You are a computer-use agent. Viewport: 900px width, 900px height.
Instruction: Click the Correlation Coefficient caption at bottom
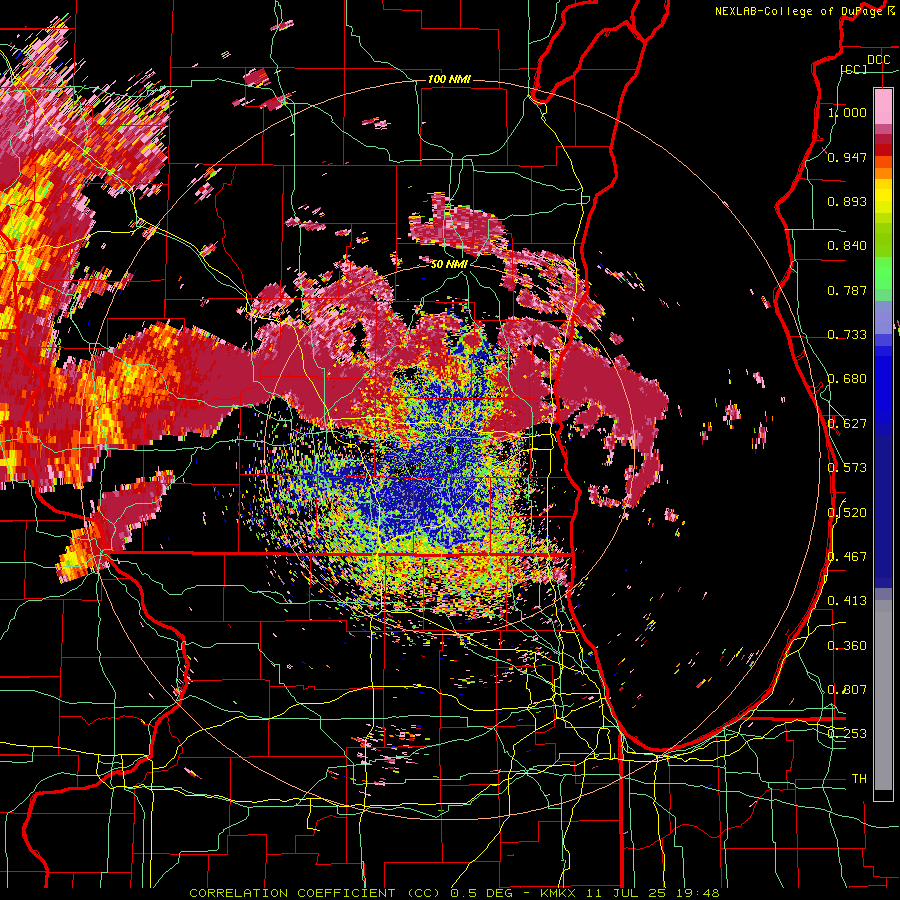click(x=454, y=893)
